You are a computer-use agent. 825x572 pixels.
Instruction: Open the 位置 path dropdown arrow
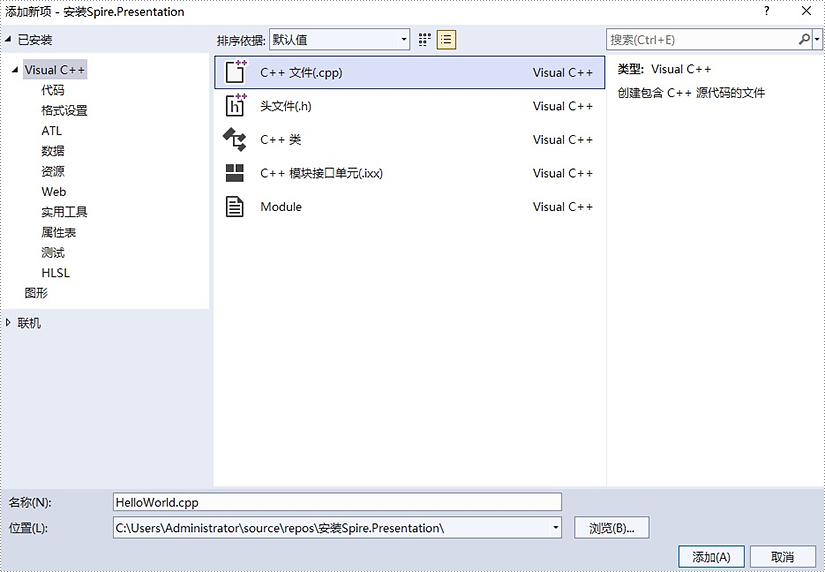point(555,528)
